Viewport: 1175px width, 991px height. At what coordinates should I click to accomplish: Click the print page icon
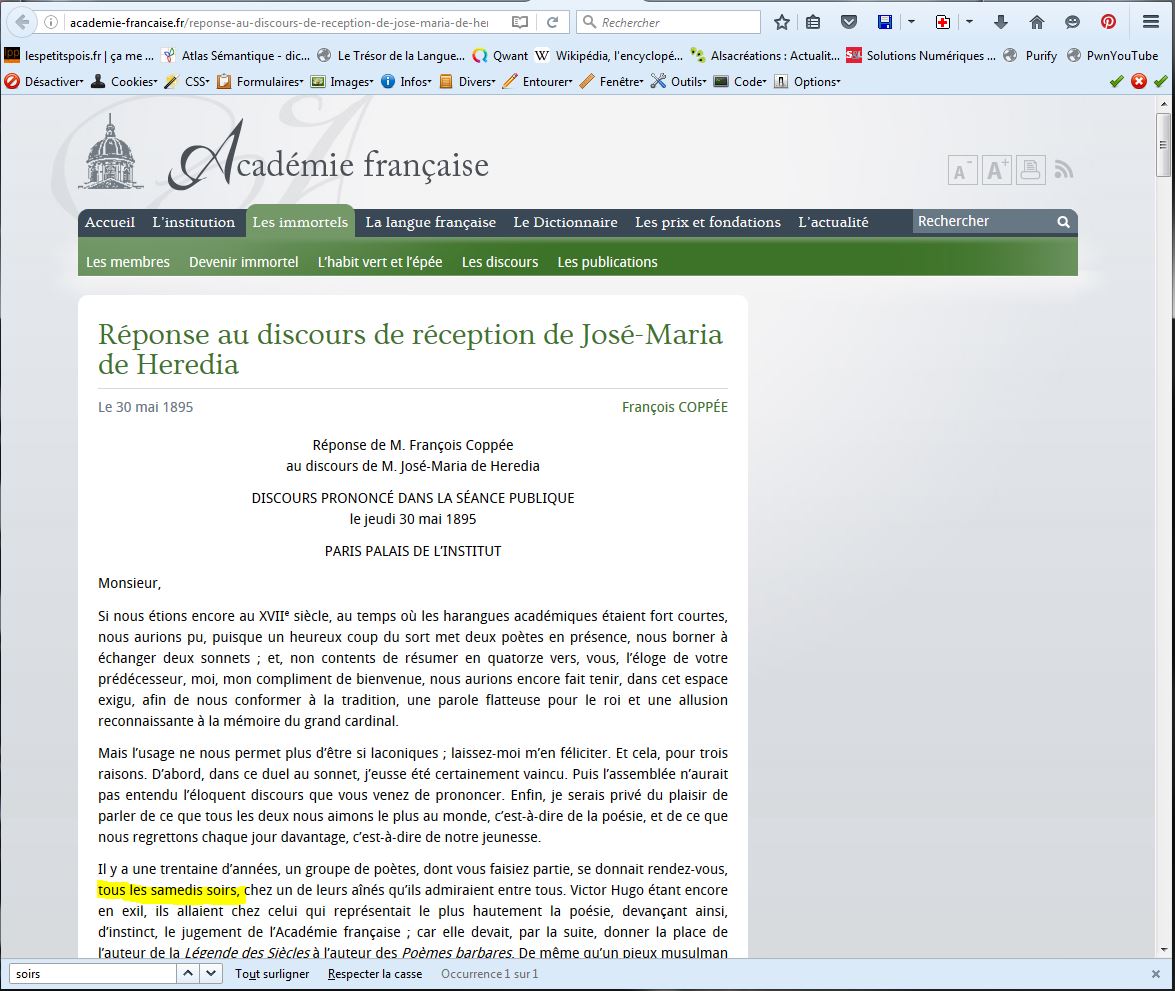pos(1030,170)
